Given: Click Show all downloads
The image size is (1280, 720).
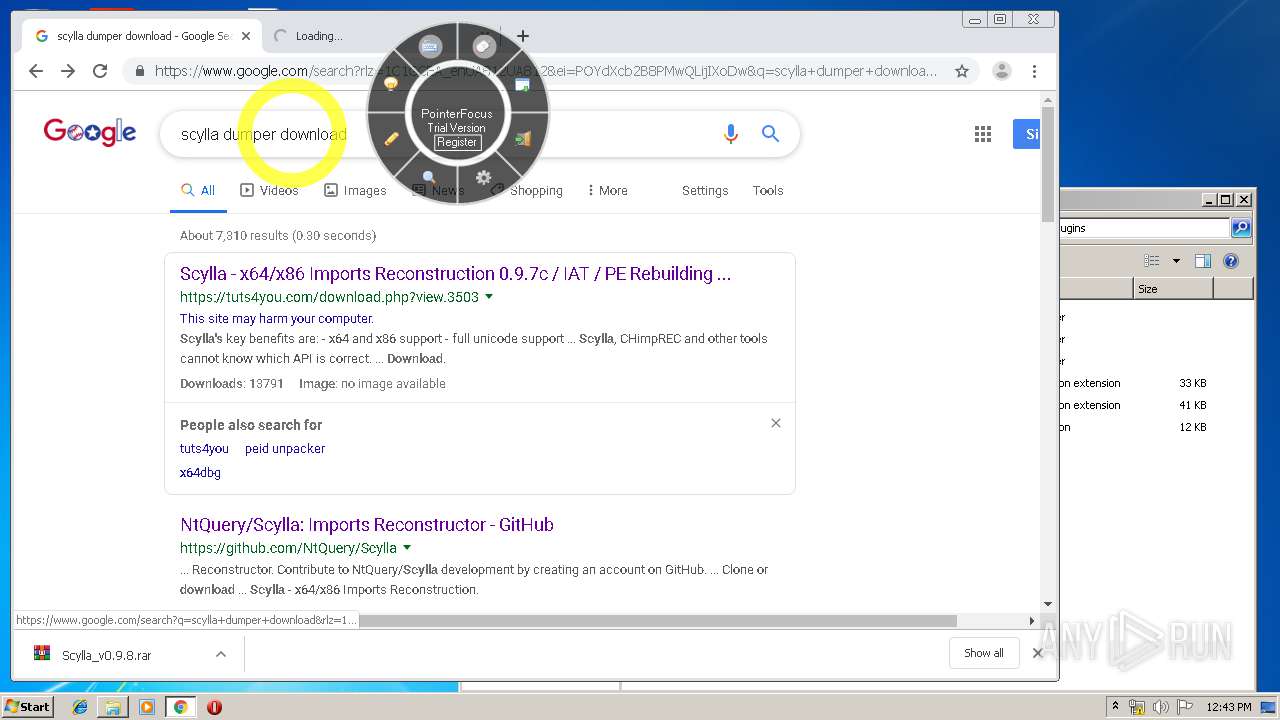Looking at the screenshot, I should 984,653.
